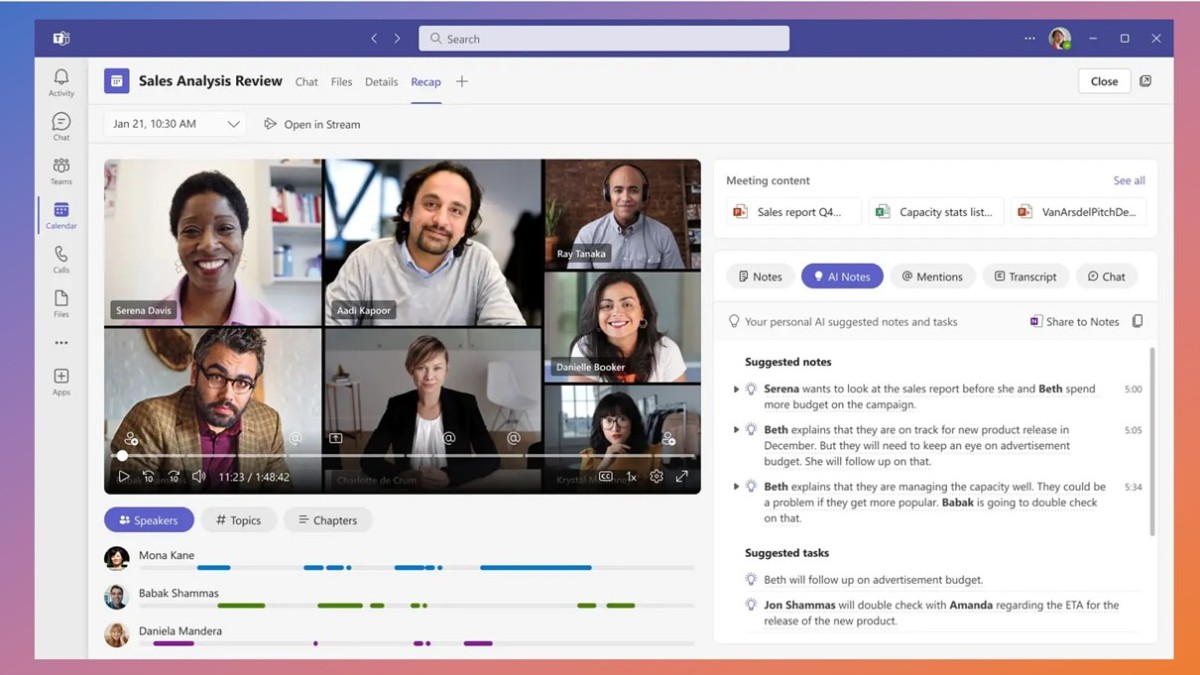Open the Apps store in sidebar

coord(61,381)
